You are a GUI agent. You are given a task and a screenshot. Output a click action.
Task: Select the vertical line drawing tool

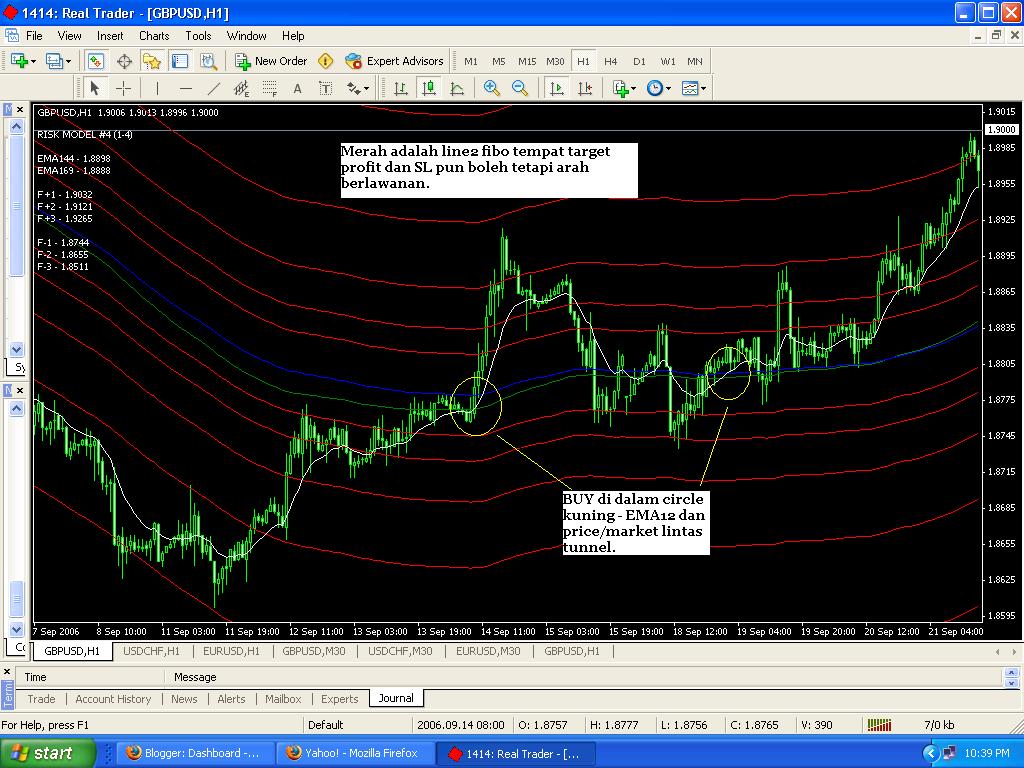(157, 88)
